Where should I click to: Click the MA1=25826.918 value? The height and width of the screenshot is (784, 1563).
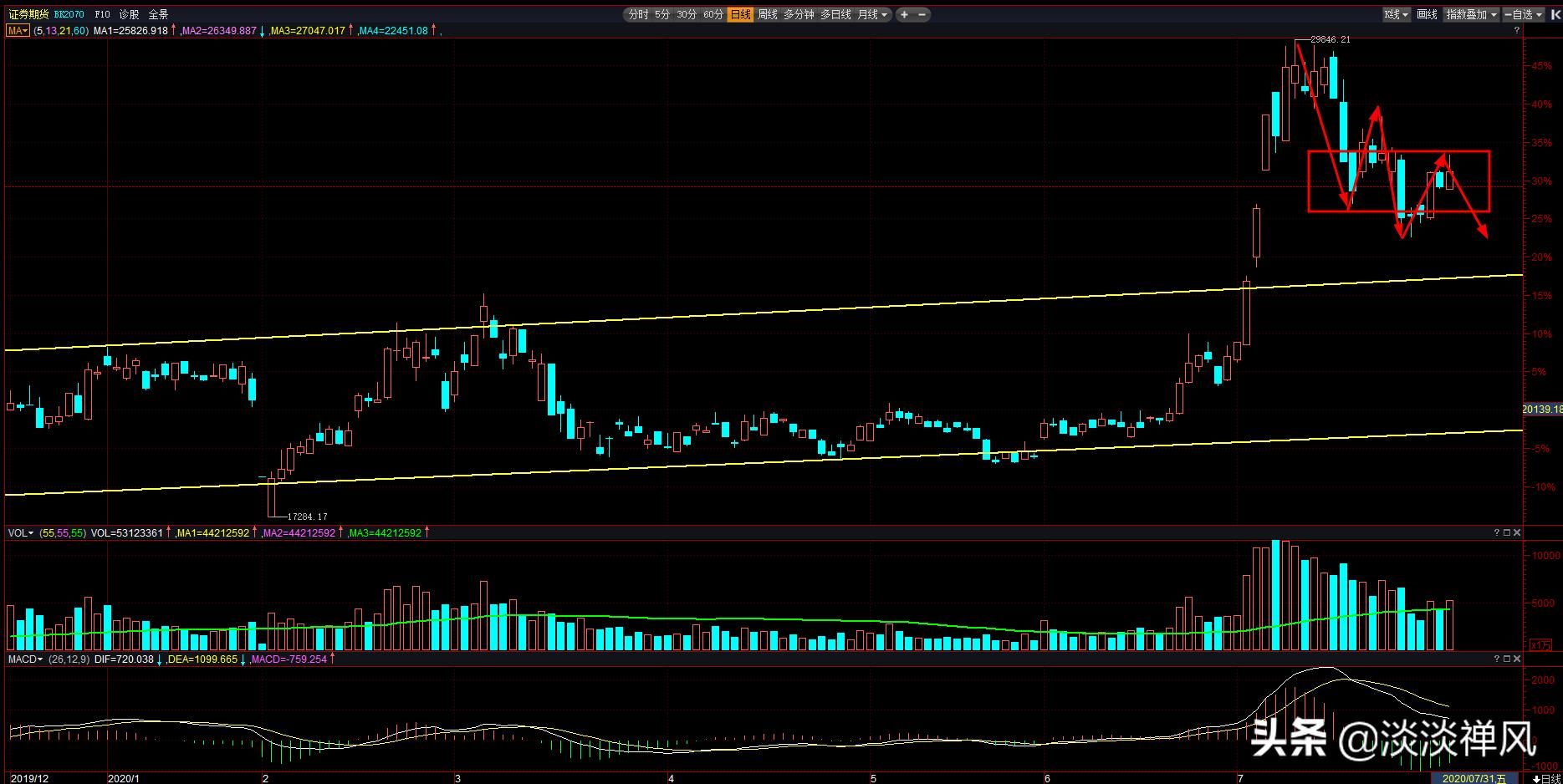pyautogui.click(x=130, y=31)
